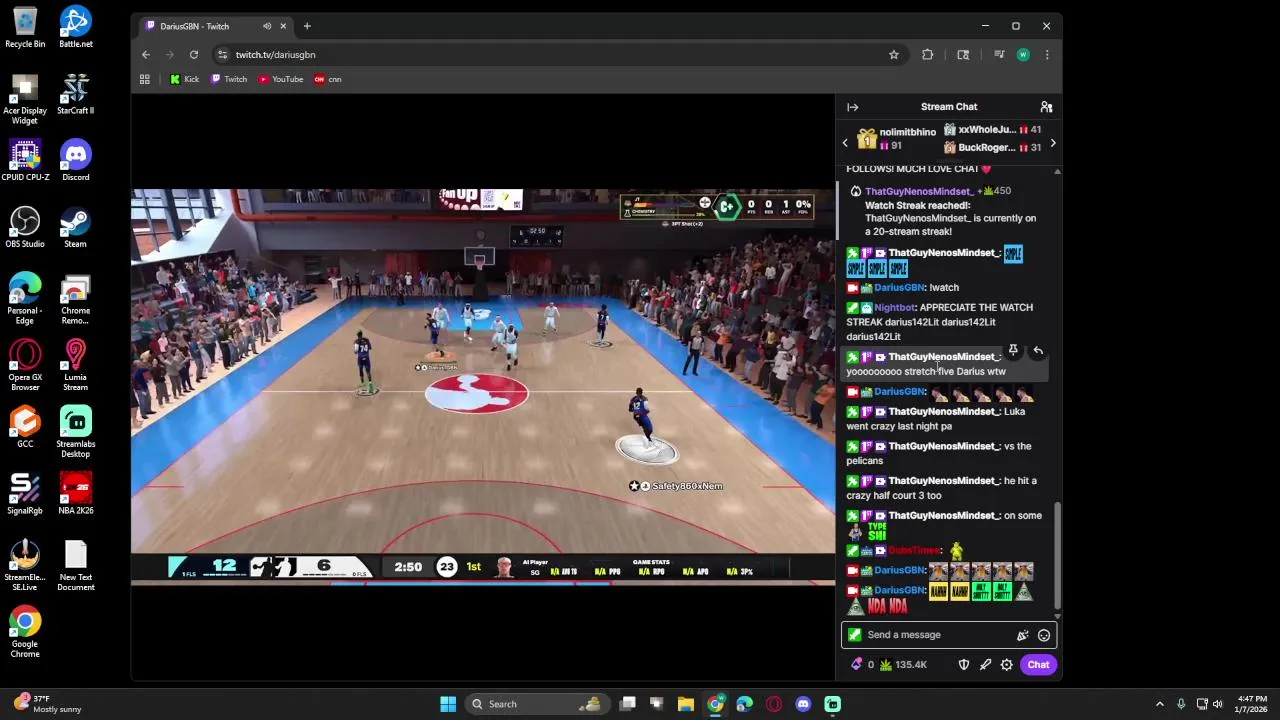Click the stream video player
The width and height of the screenshot is (1280, 720).
pos(483,387)
